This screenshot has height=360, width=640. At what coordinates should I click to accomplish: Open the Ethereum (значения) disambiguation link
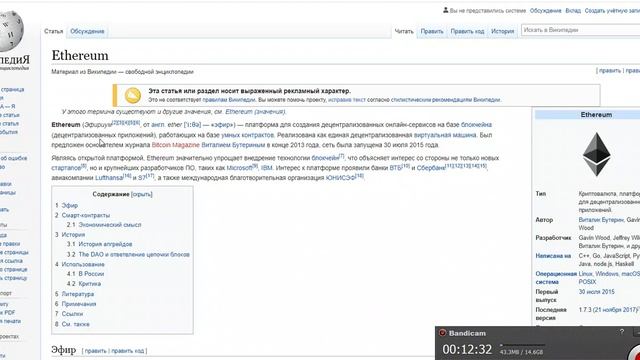(256, 111)
